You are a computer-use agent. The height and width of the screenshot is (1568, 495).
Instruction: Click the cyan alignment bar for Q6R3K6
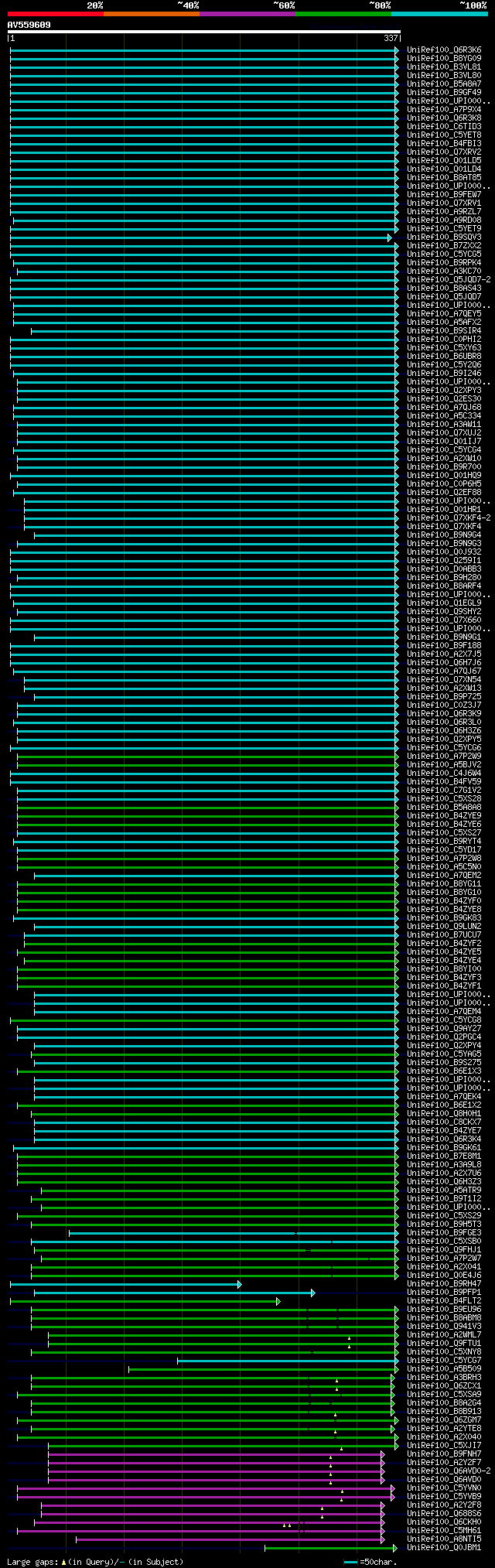[204, 50]
